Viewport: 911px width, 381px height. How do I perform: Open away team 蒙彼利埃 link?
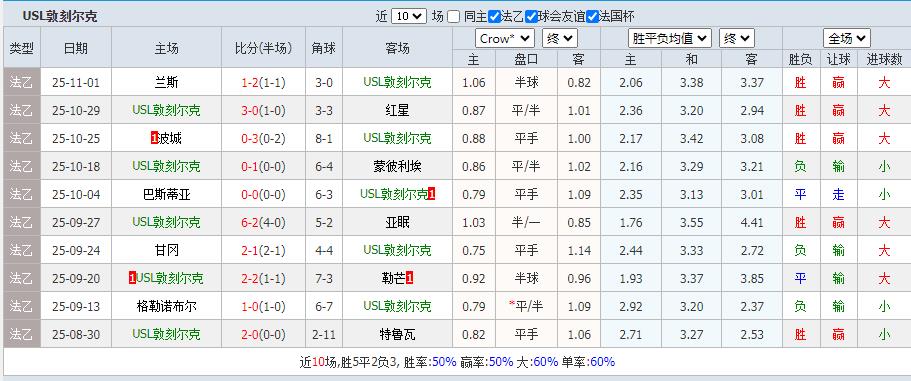(397, 167)
